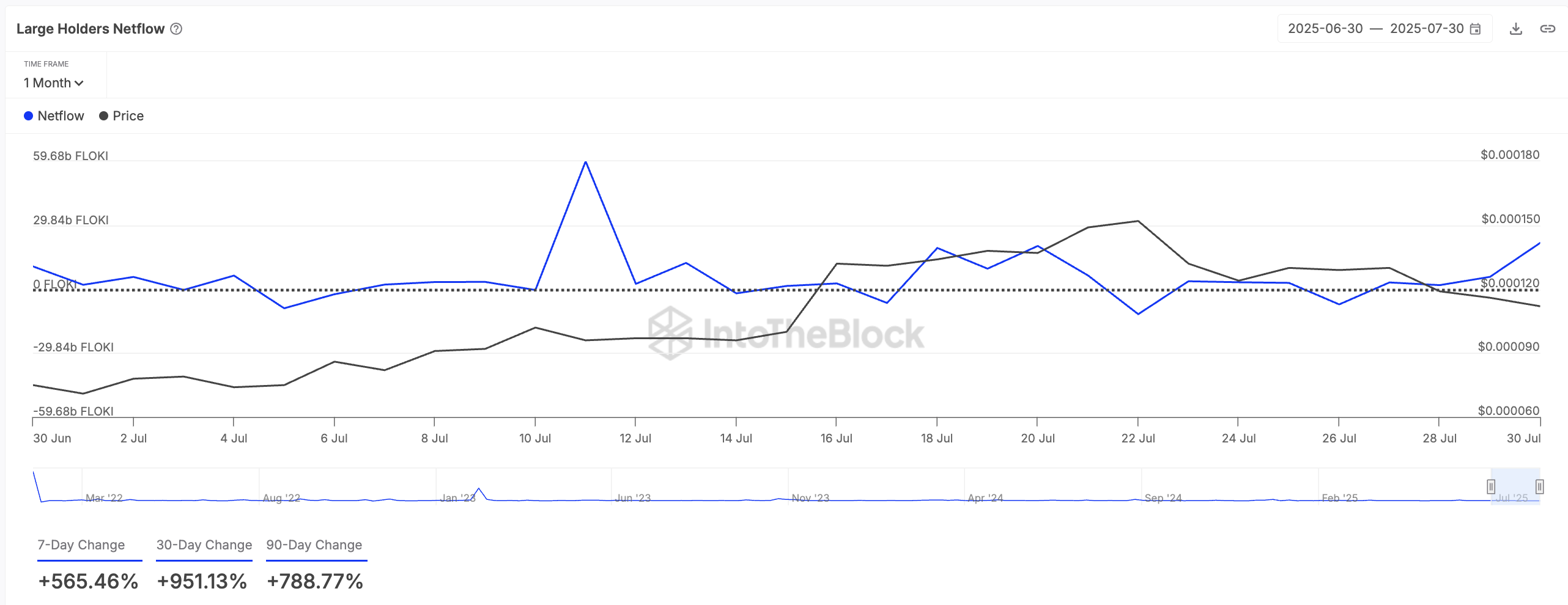This screenshot has height=605, width=1568.
Task: Select the 90-Day Change tab
Action: (x=314, y=545)
